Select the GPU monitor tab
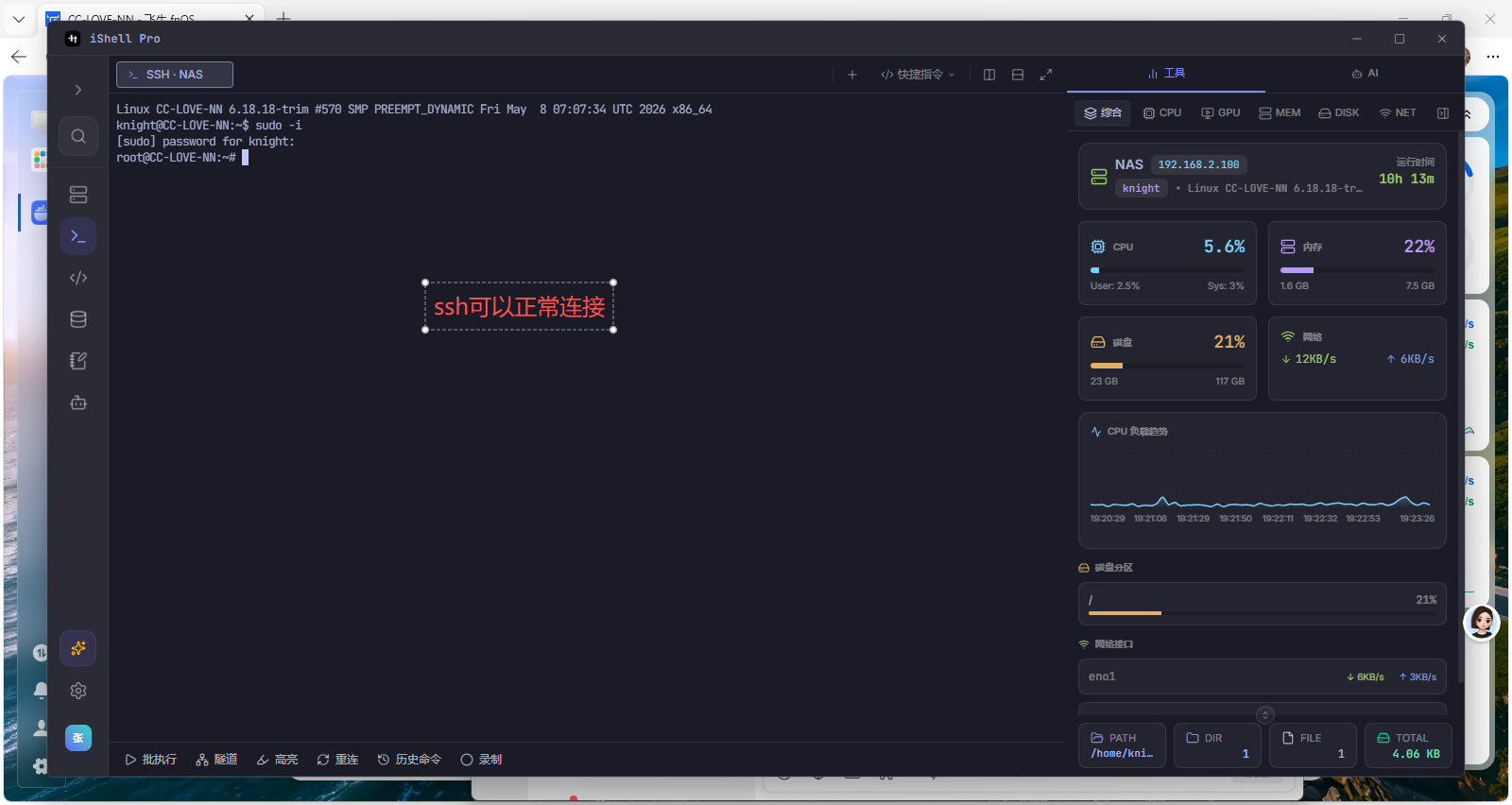Viewport: 1512px width, 805px height. tap(1221, 113)
